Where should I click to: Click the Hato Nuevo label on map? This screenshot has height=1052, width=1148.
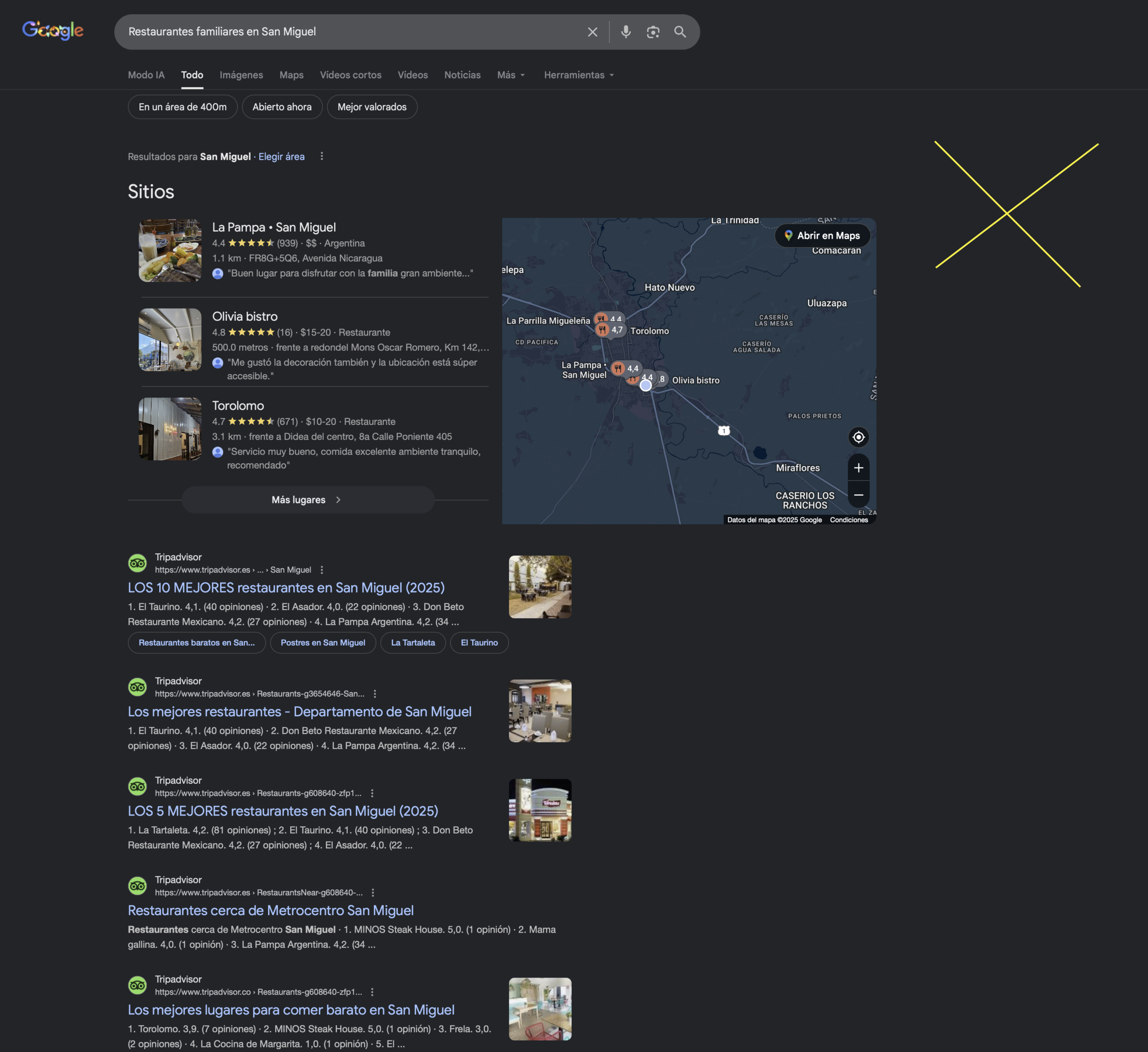pyautogui.click(x=670, y=288)
